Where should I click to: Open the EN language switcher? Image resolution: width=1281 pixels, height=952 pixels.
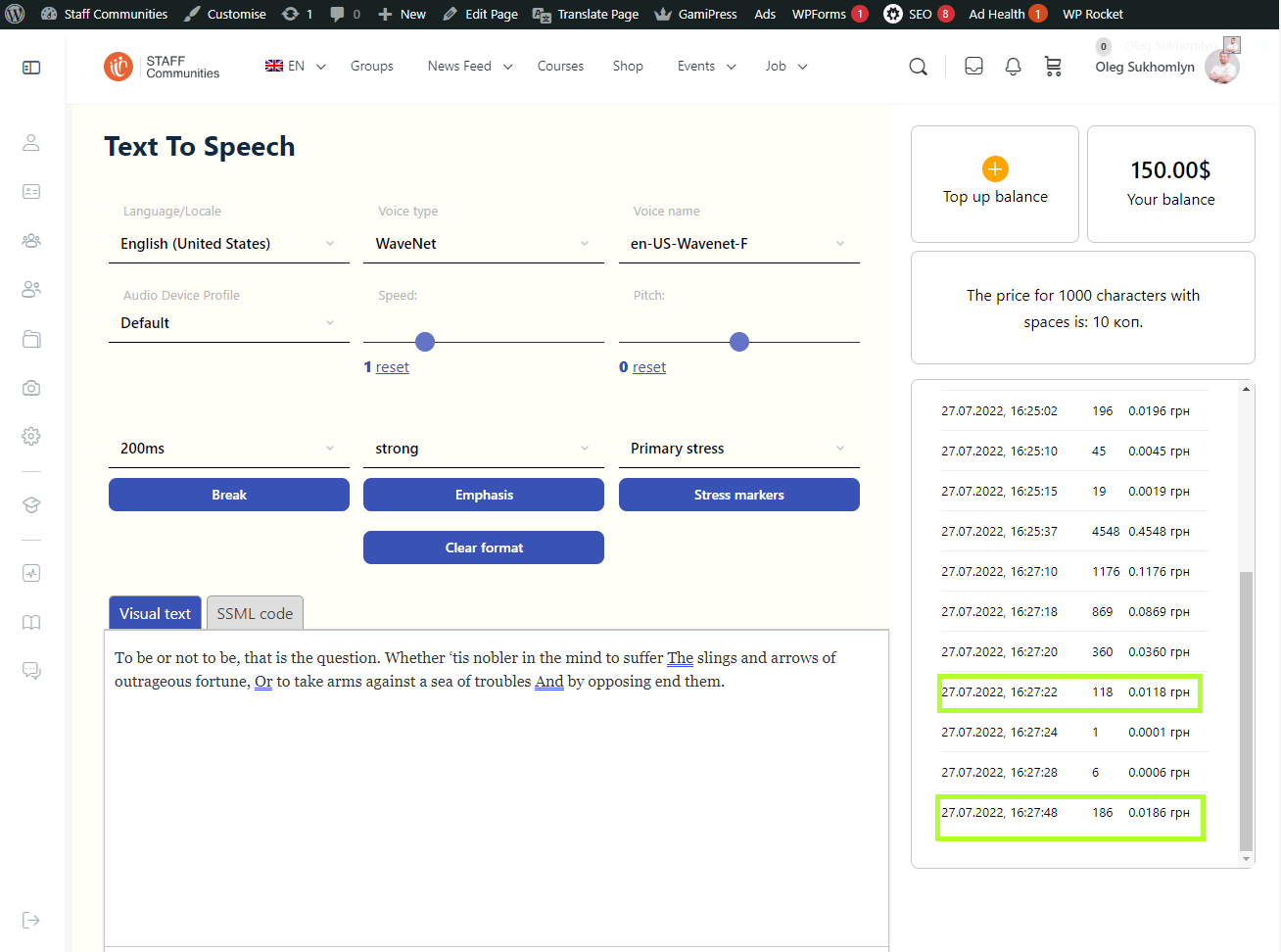coord(296,67)
